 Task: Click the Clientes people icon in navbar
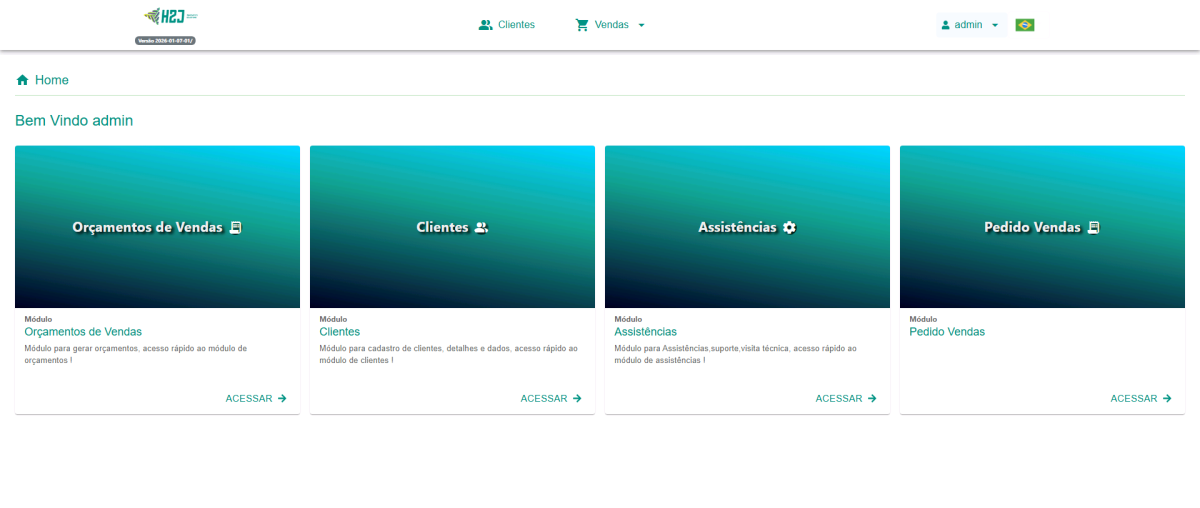[x=486, y=25]
